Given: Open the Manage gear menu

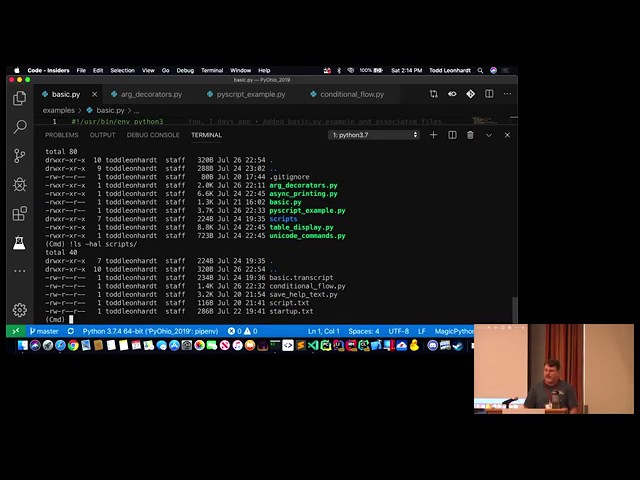Looking at the screenshot, I should click(x=20, y=310).
